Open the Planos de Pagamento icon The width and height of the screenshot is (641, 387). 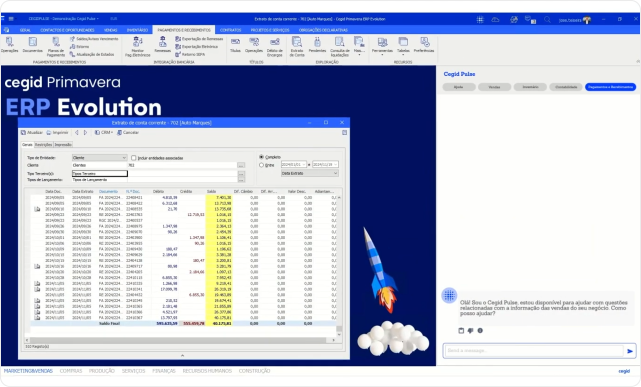coord(56,46)
